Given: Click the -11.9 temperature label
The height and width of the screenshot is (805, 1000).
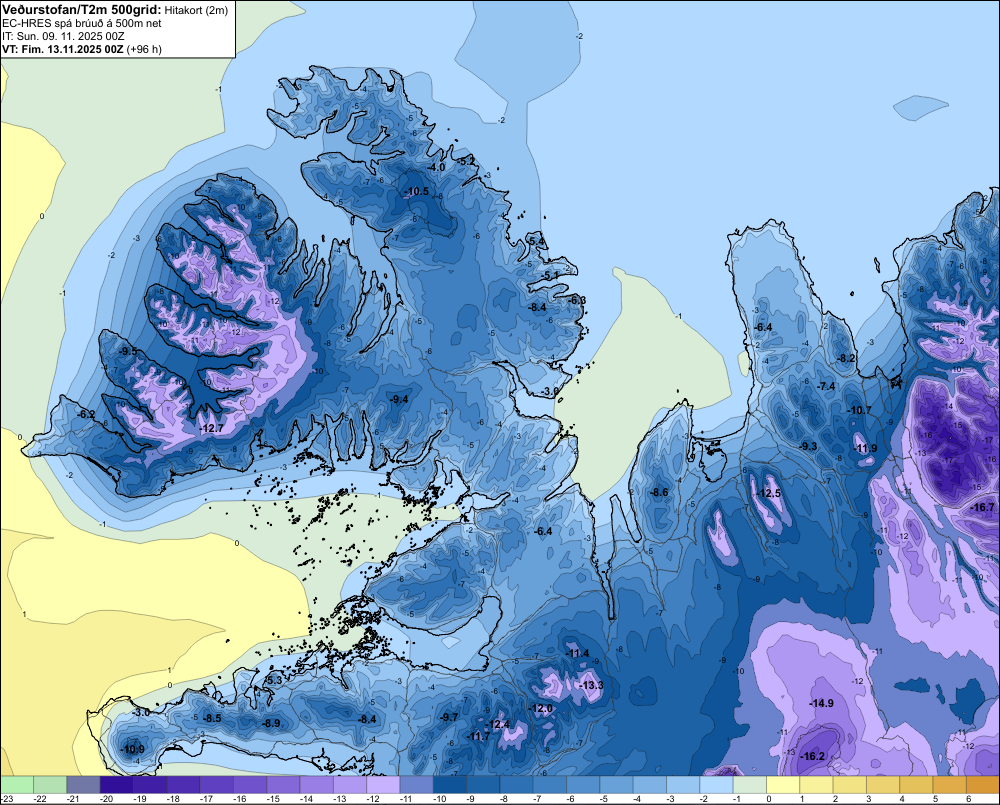Looking at the screenshot, I should coord(865,448).
